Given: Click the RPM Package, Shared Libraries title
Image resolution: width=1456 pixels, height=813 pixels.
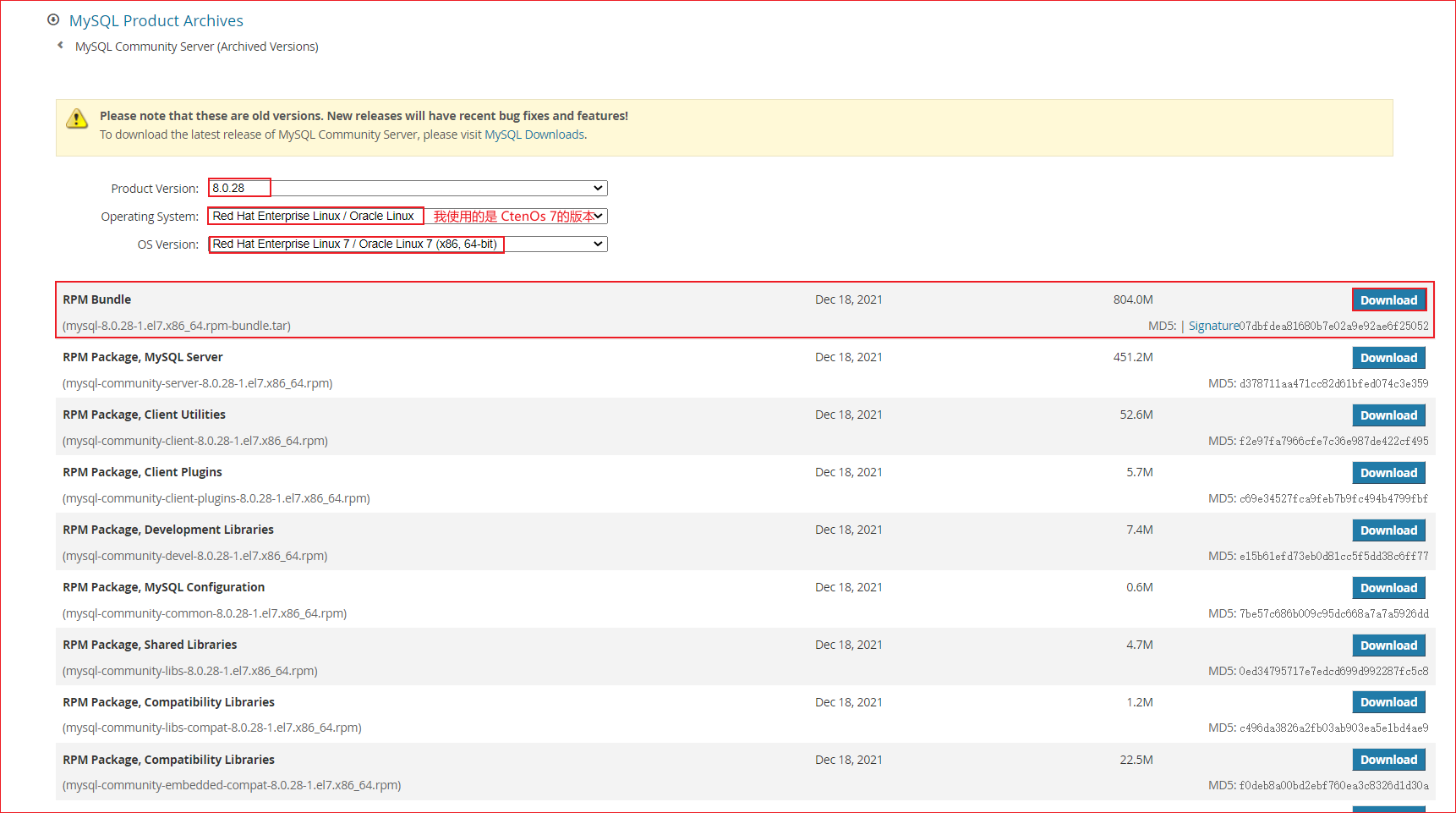Looking at the screenshot, I should pos(150,645).
